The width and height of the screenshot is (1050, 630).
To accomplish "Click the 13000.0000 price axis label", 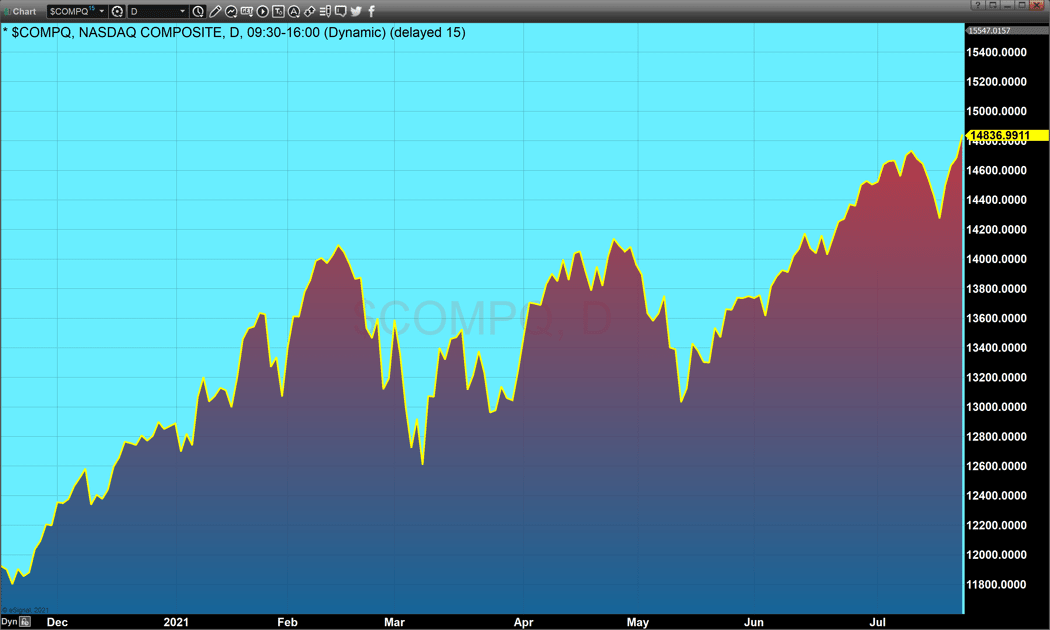I will [996, 407].
